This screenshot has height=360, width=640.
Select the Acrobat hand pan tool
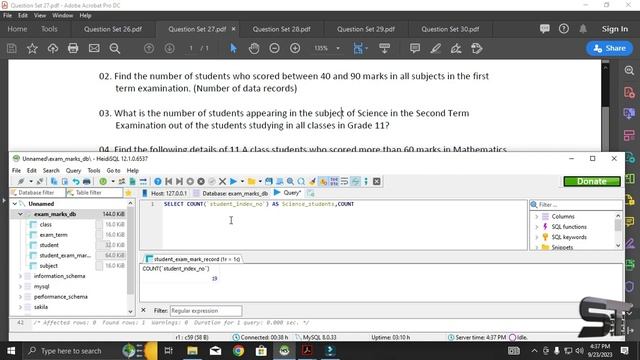point(254,49)
